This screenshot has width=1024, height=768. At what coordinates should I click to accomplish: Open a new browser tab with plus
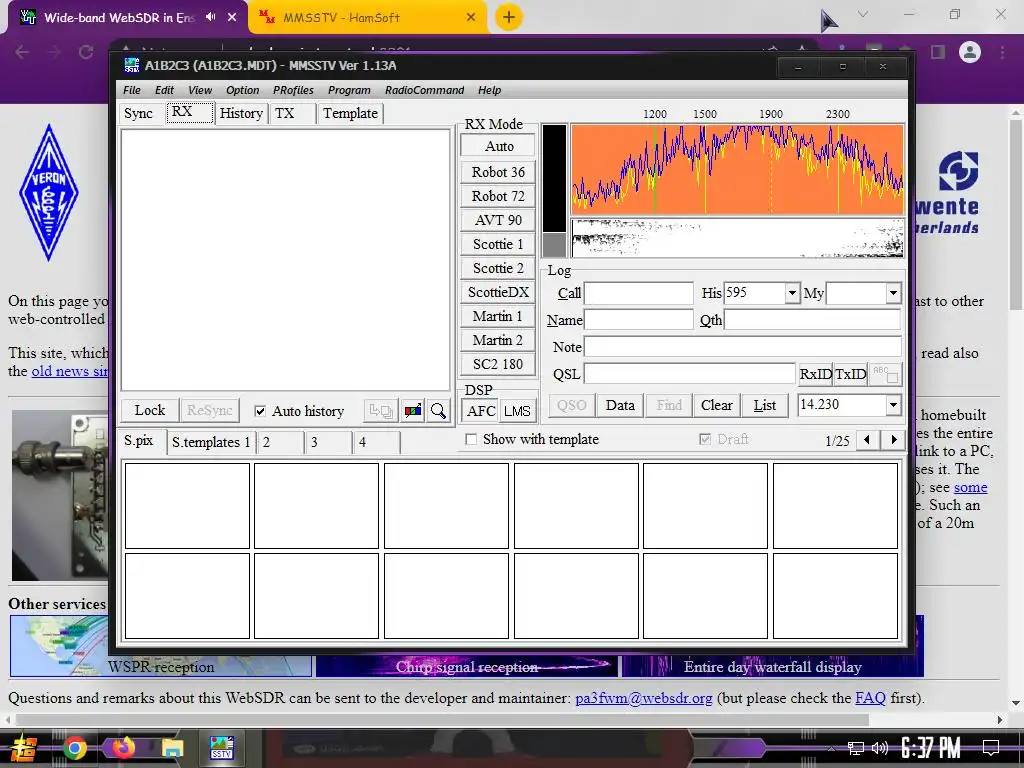point(509,17)
